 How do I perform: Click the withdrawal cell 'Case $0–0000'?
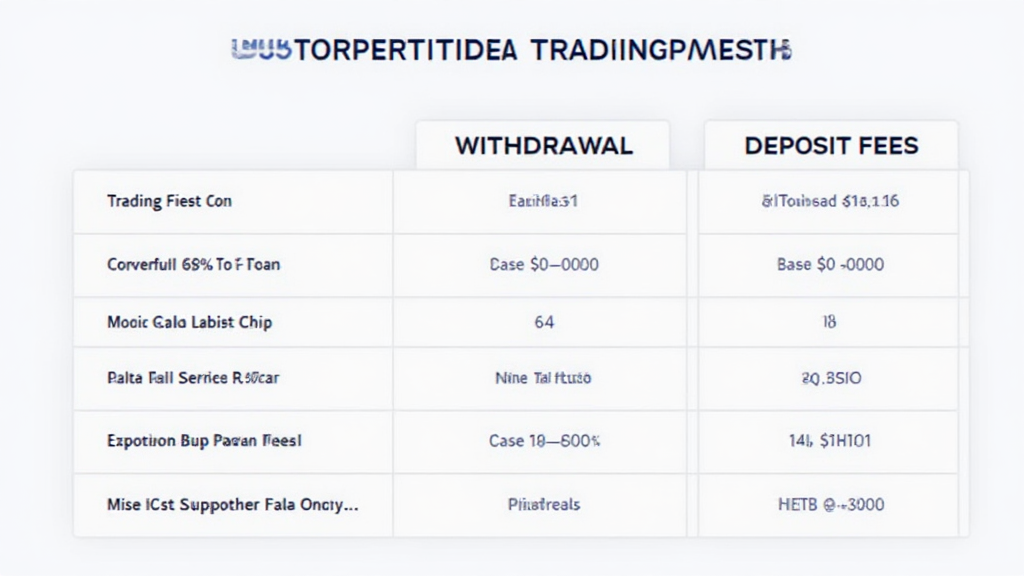point(544,265)
